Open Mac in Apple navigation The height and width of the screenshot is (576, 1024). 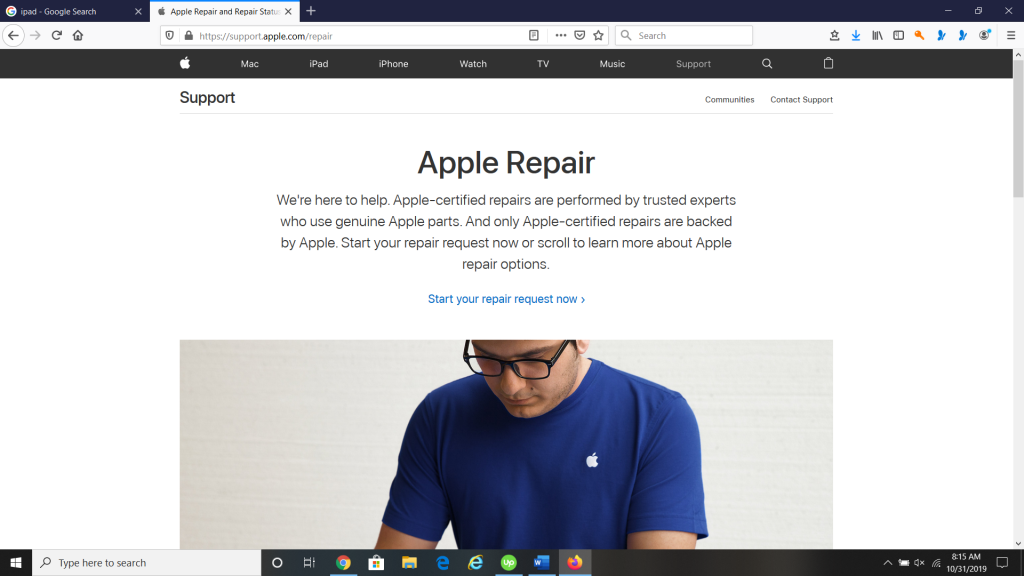pos(249,64)
